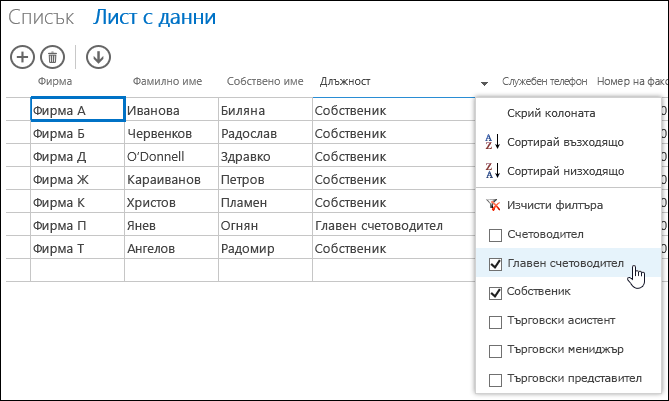Check the Търговски асистент filter checkbox
This screenshot has height=401, width=669.
tap(495, 322)
